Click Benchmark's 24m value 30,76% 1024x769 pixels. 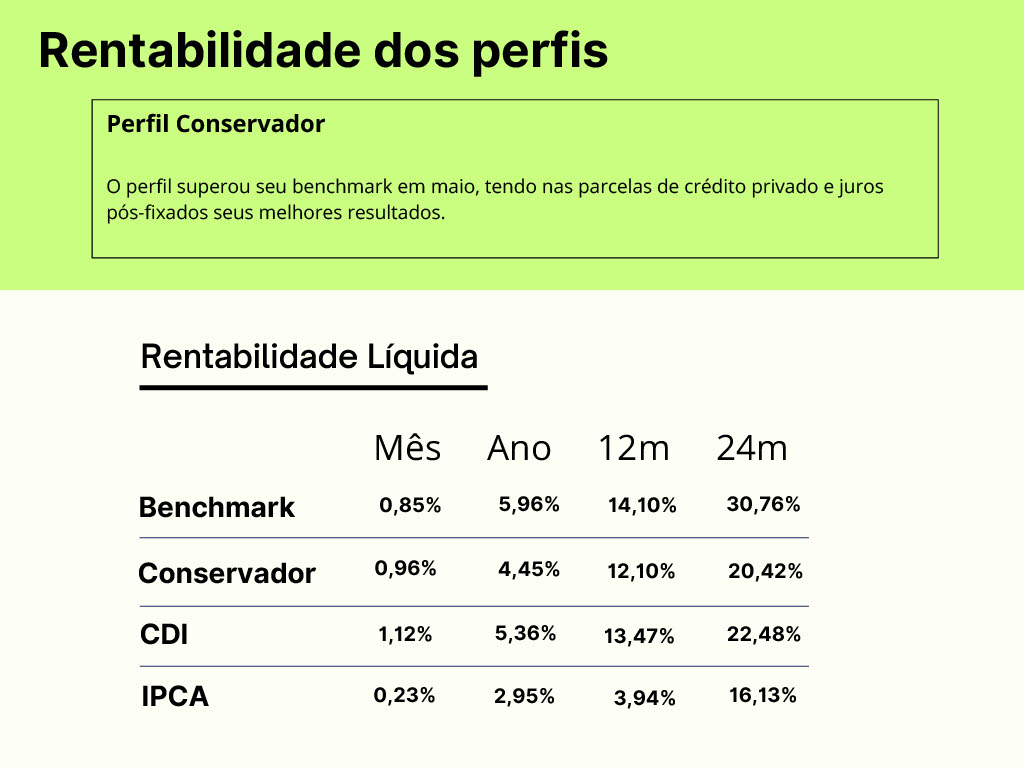(x=763, y=505)
